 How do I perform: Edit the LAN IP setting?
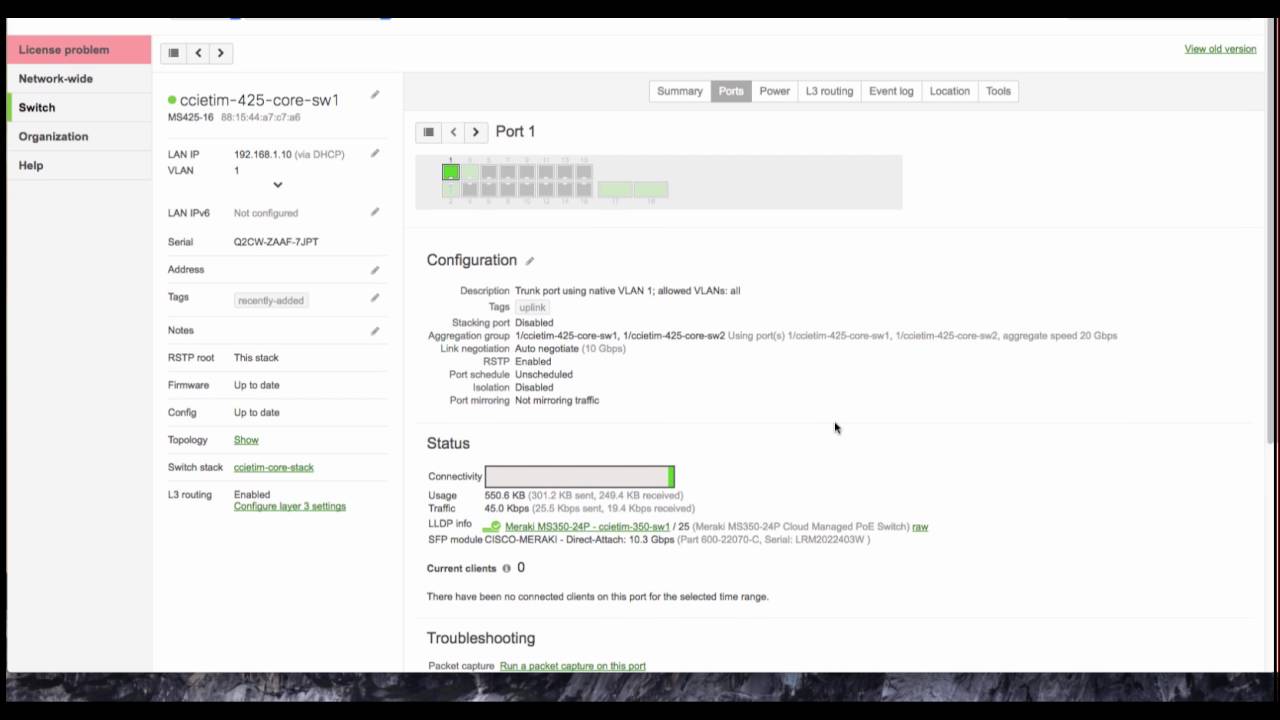[375, 154]
